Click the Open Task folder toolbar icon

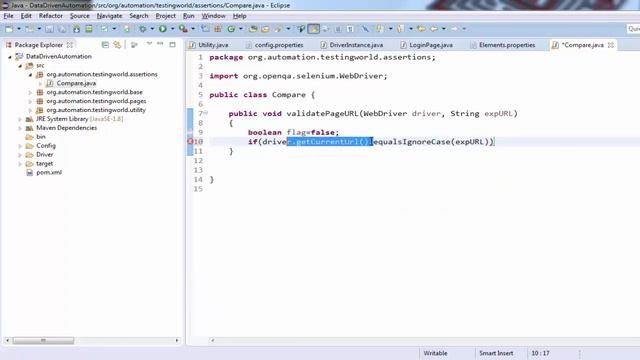tap(265, 29)
